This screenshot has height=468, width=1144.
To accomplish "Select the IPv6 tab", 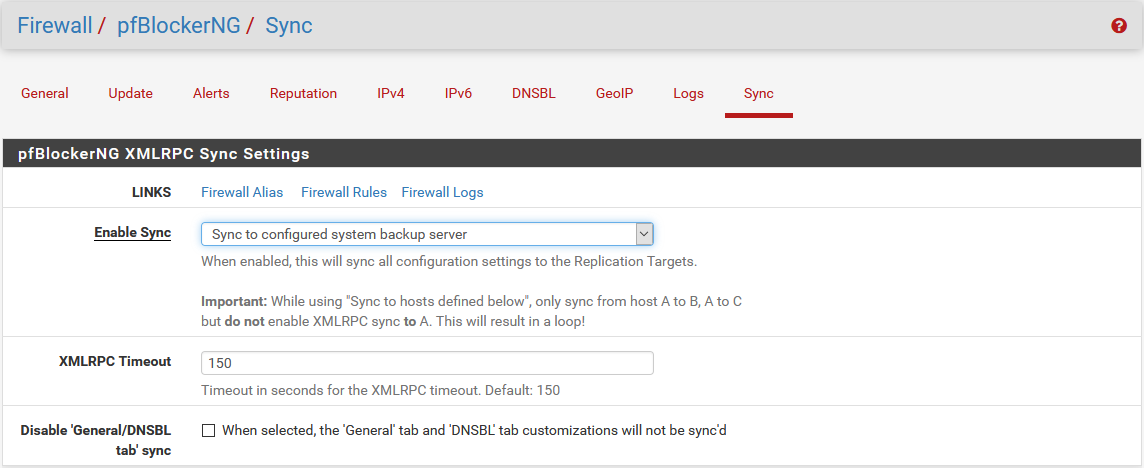I will [458, 93].
